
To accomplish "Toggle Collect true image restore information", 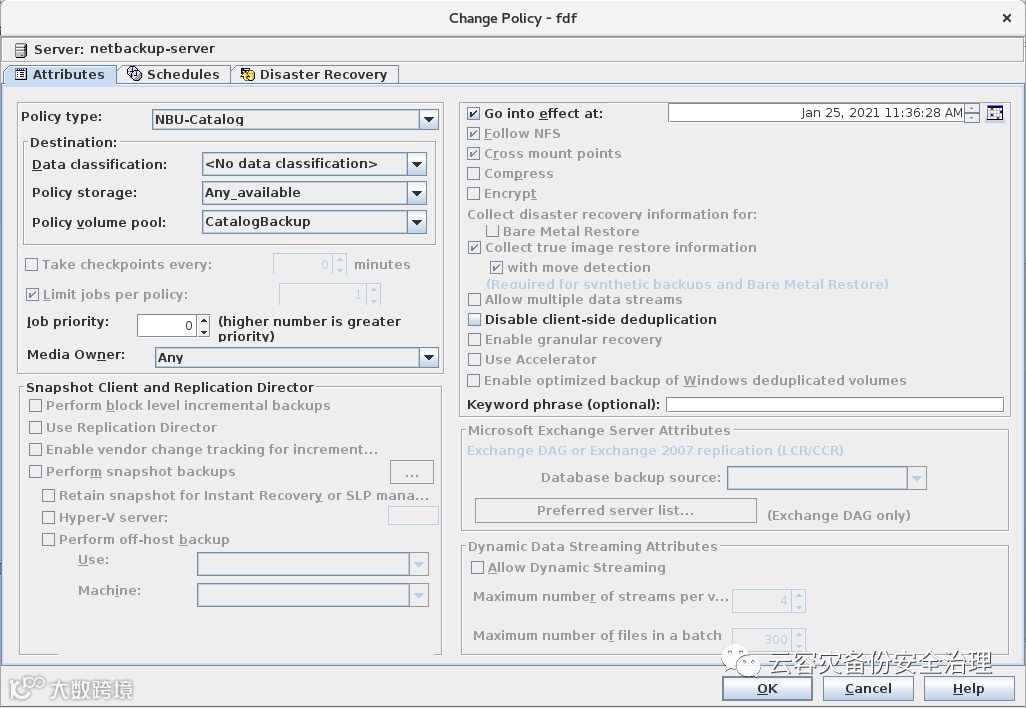I will [x=474, y=248].
